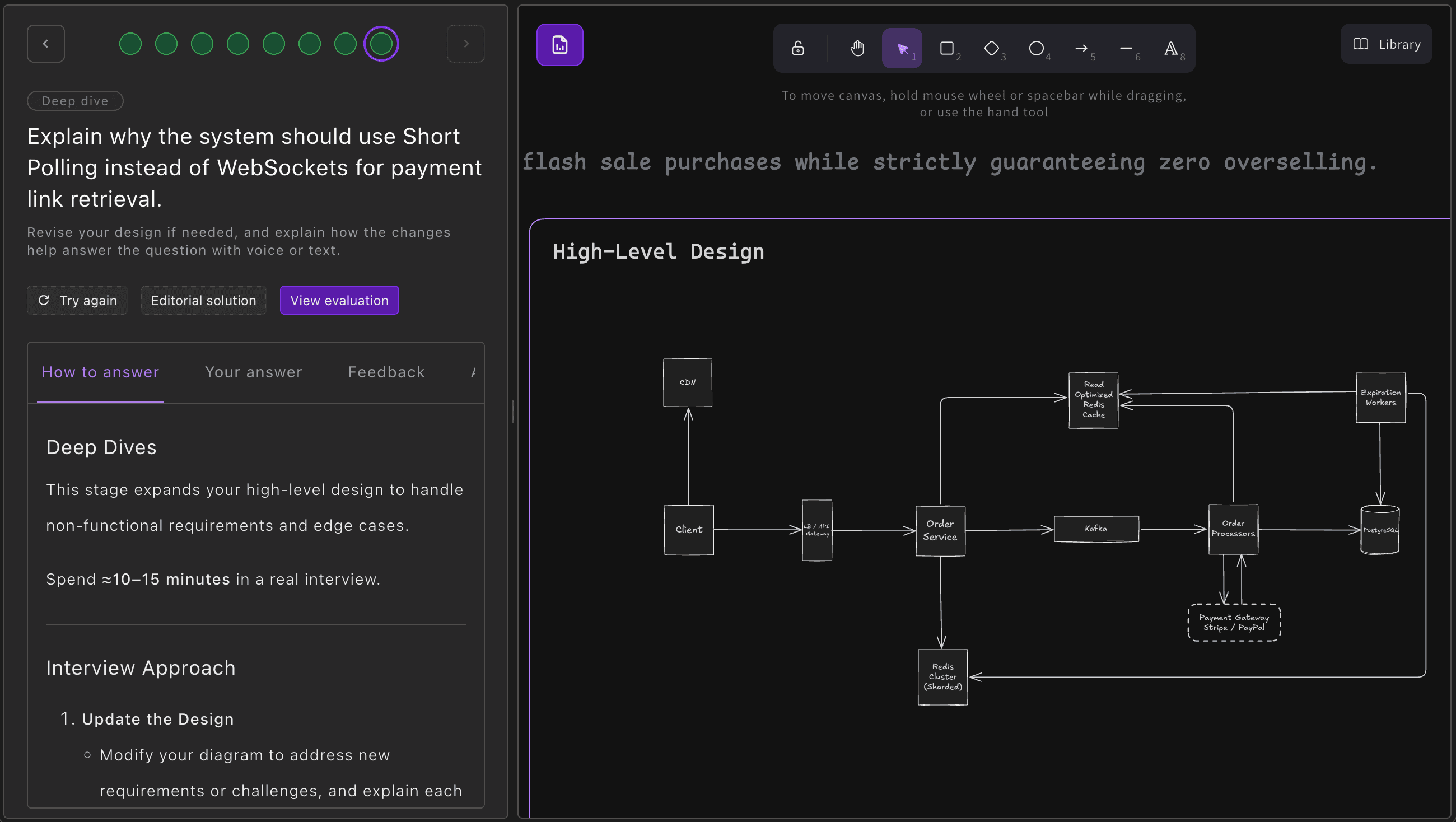Click the flash sale purchases canvas text
This screenshot has width=1456, height=822.
click(x=950, y=162)
